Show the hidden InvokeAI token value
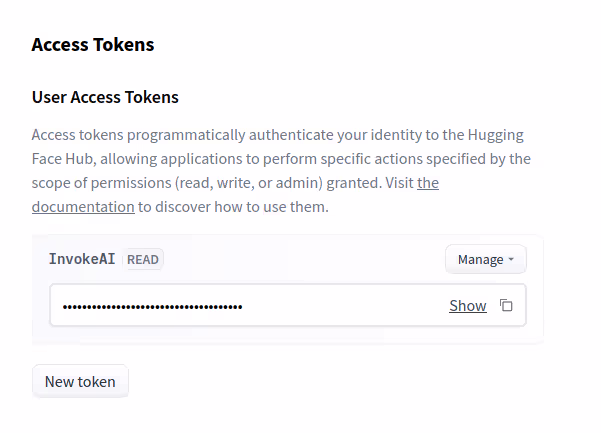The image size is (601, 433). [467, 306]
